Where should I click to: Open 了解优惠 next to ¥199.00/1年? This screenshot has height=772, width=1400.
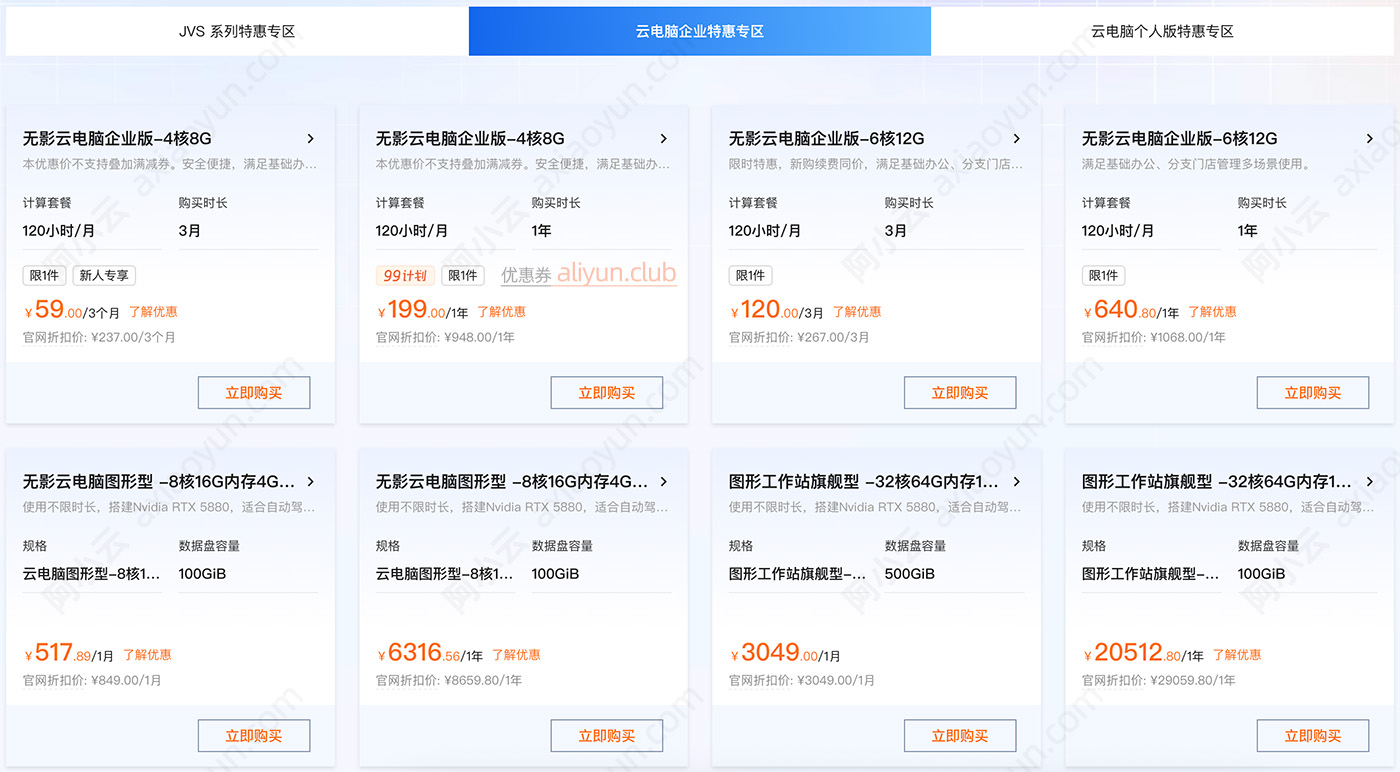tap(501, 312)
